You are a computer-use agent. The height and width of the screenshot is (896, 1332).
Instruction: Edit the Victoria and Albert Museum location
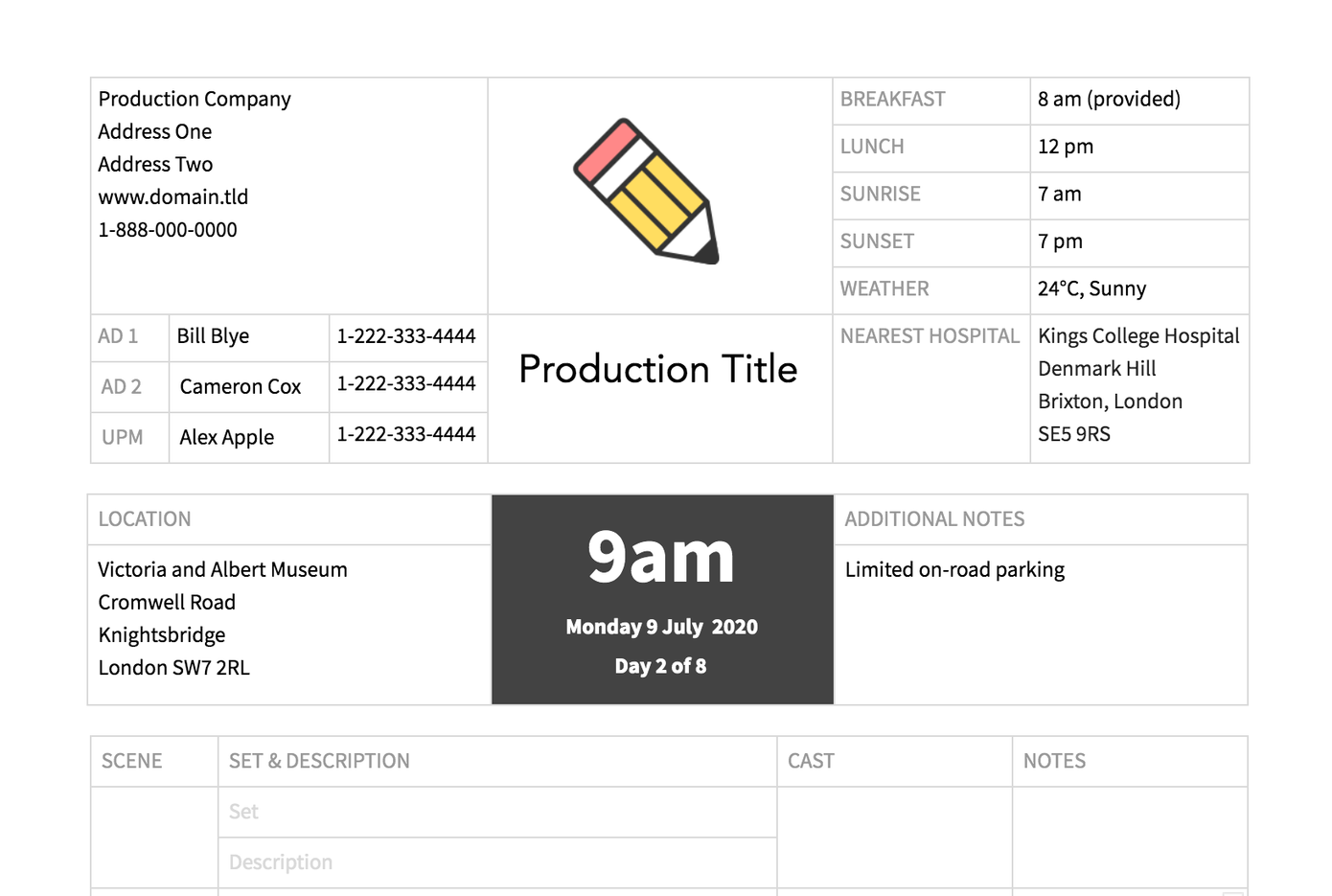click(222, 570)
